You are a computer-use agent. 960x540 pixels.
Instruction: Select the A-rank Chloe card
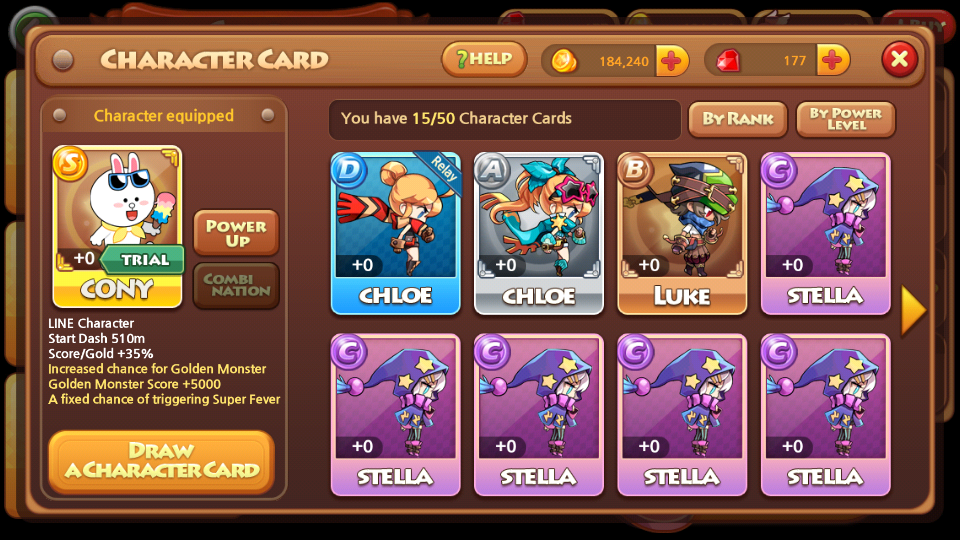pos(539,233)
